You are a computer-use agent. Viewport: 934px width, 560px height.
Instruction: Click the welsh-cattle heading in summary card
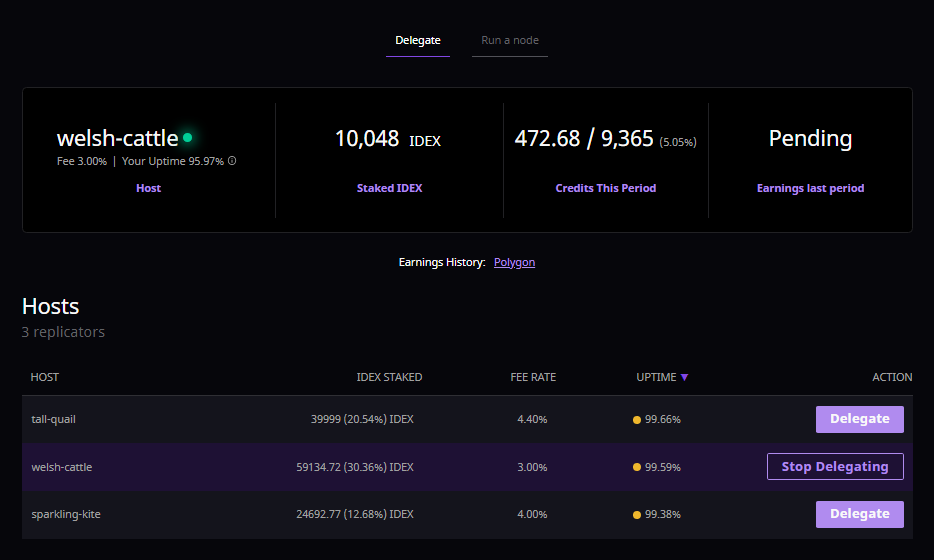[x=117, y=138]
